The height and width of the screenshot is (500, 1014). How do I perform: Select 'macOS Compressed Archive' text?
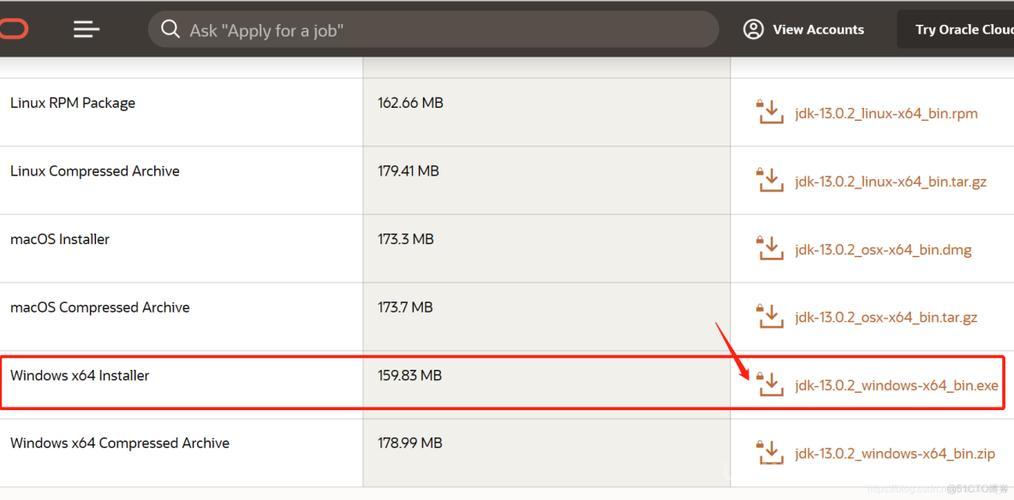tap(100, 307)
